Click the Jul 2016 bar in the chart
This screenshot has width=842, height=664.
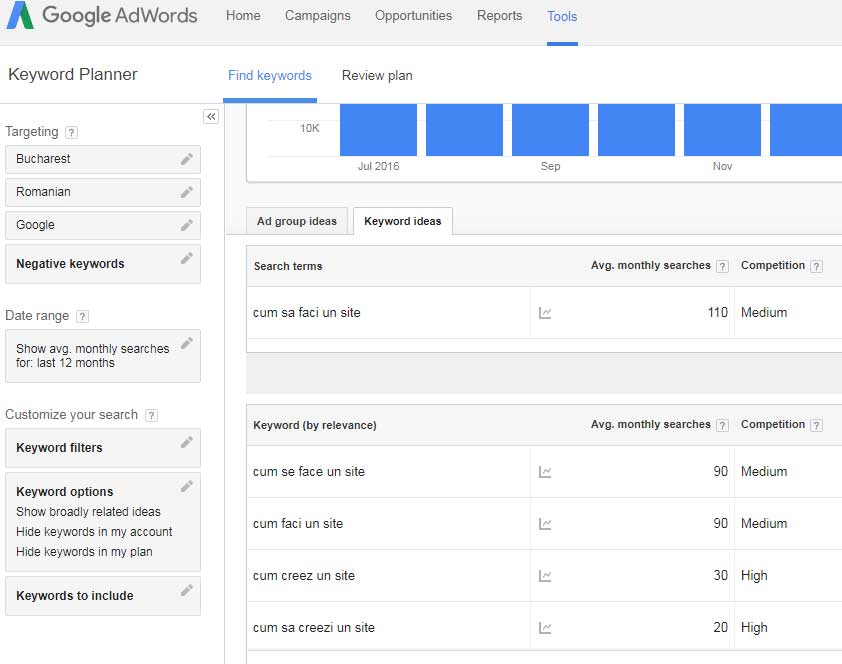[x=378, y=130]
